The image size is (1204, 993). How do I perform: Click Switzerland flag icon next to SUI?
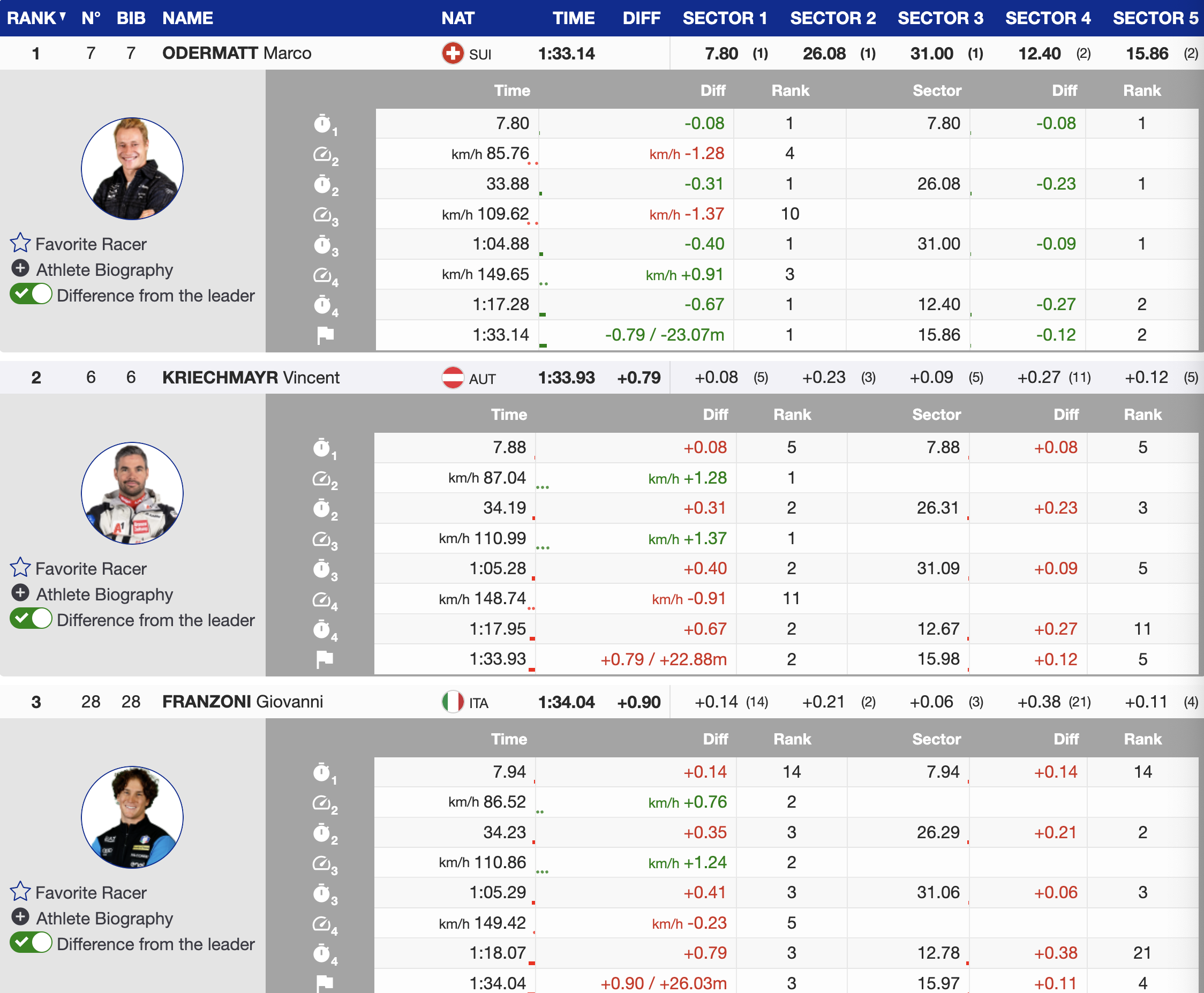click(x=453, y=54)
